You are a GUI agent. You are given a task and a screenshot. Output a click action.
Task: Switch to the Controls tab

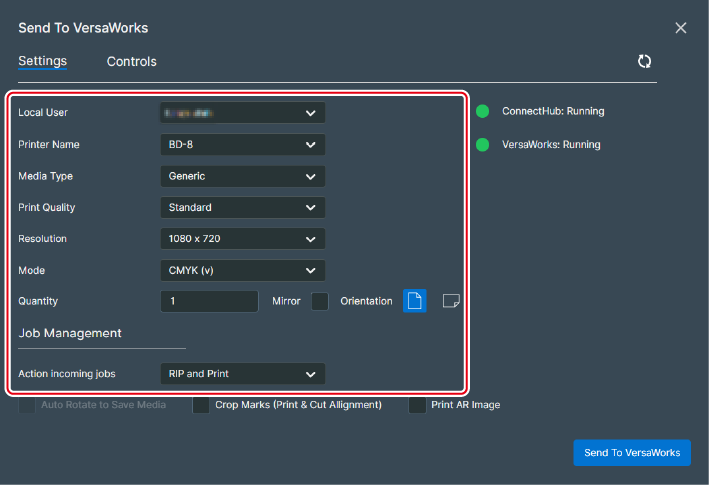[x=132, y=62]
